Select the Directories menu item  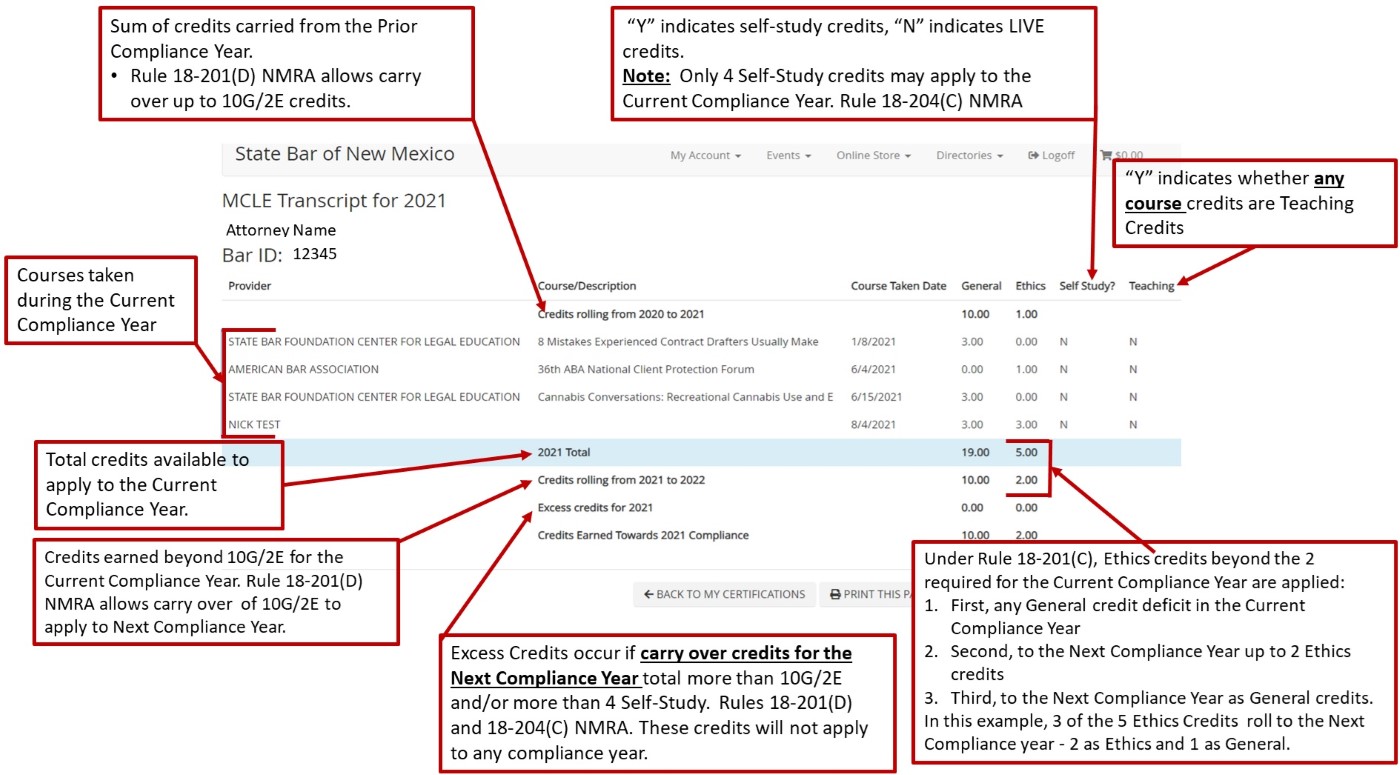coord(964,155)
